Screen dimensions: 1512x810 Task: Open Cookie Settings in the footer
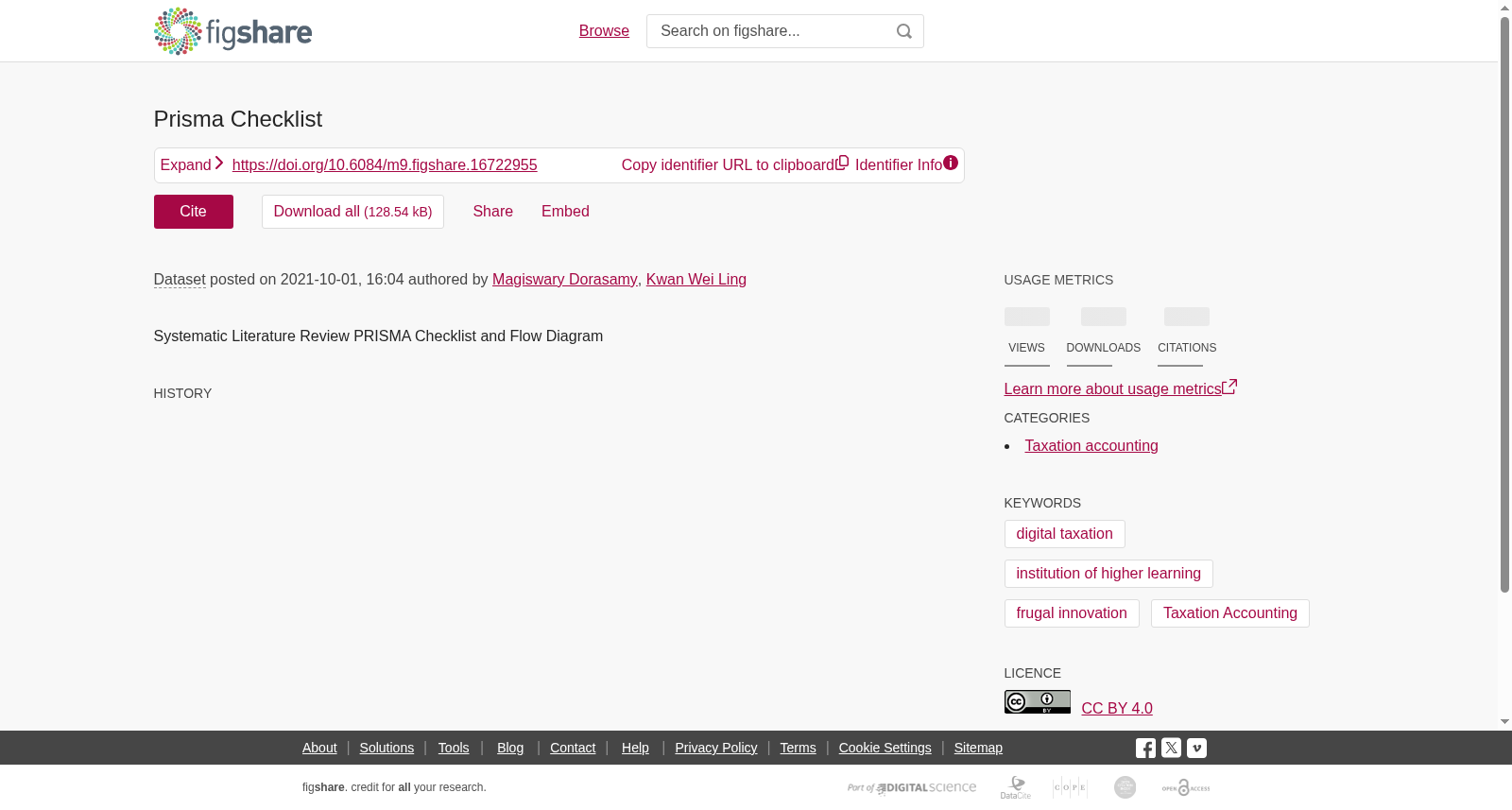pyautogui.click(x=885, y=748)
